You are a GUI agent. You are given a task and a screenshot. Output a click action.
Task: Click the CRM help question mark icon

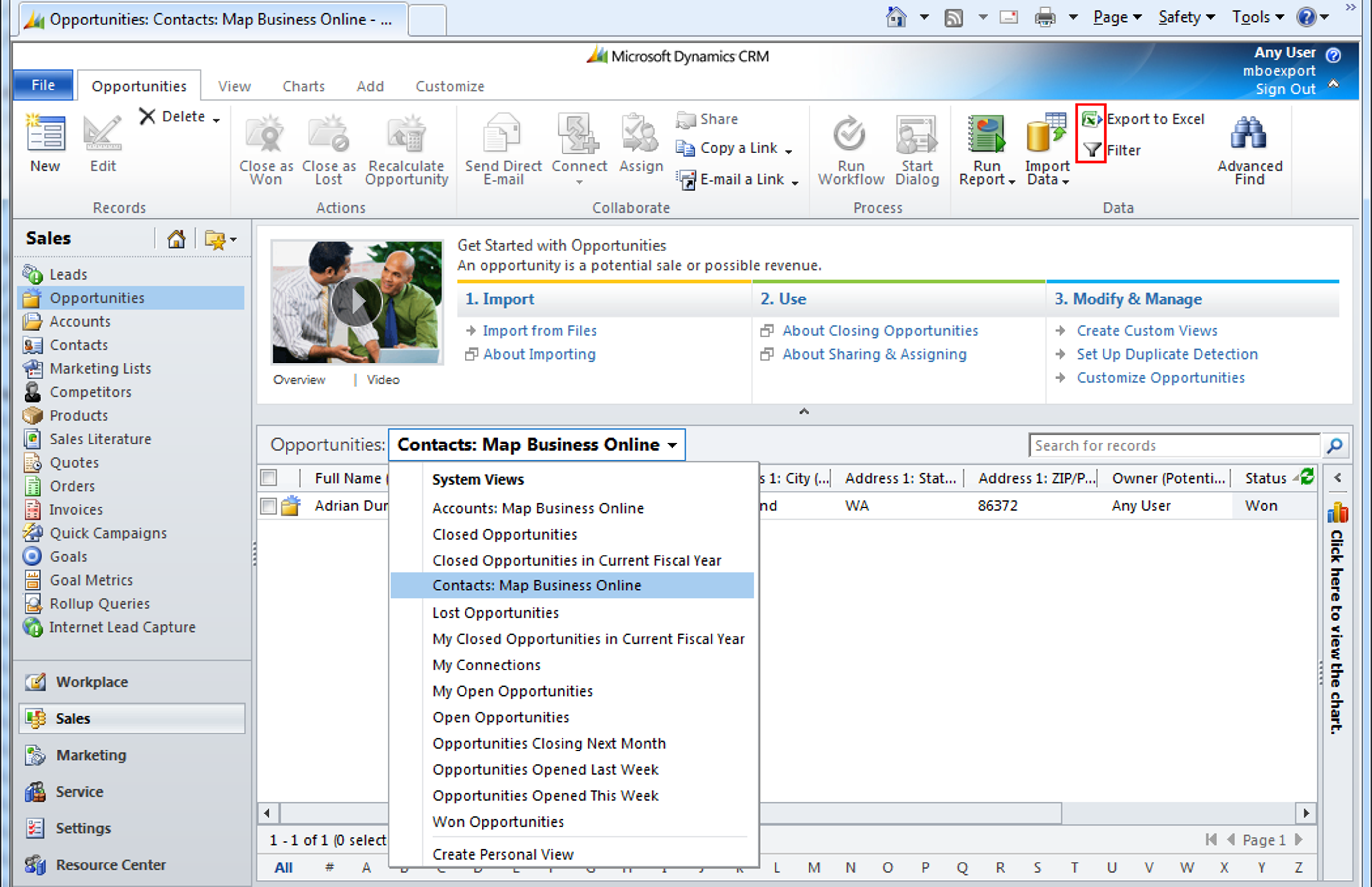[1333, 55]
